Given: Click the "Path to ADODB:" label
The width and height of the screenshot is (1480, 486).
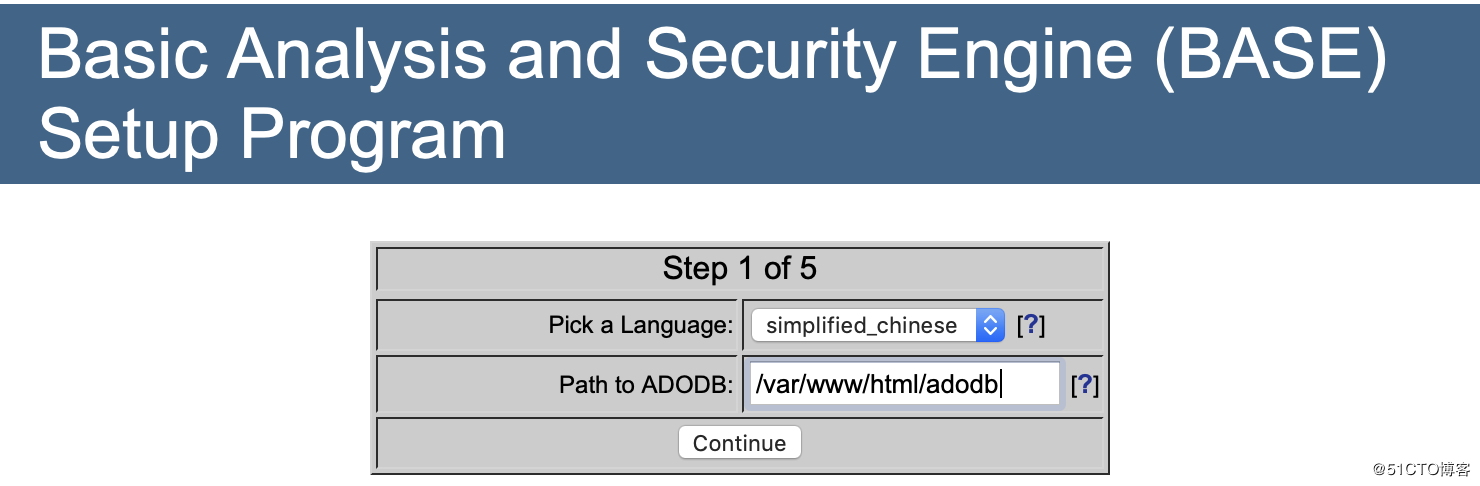Looking at the screenshot, I should coord(646,385).
